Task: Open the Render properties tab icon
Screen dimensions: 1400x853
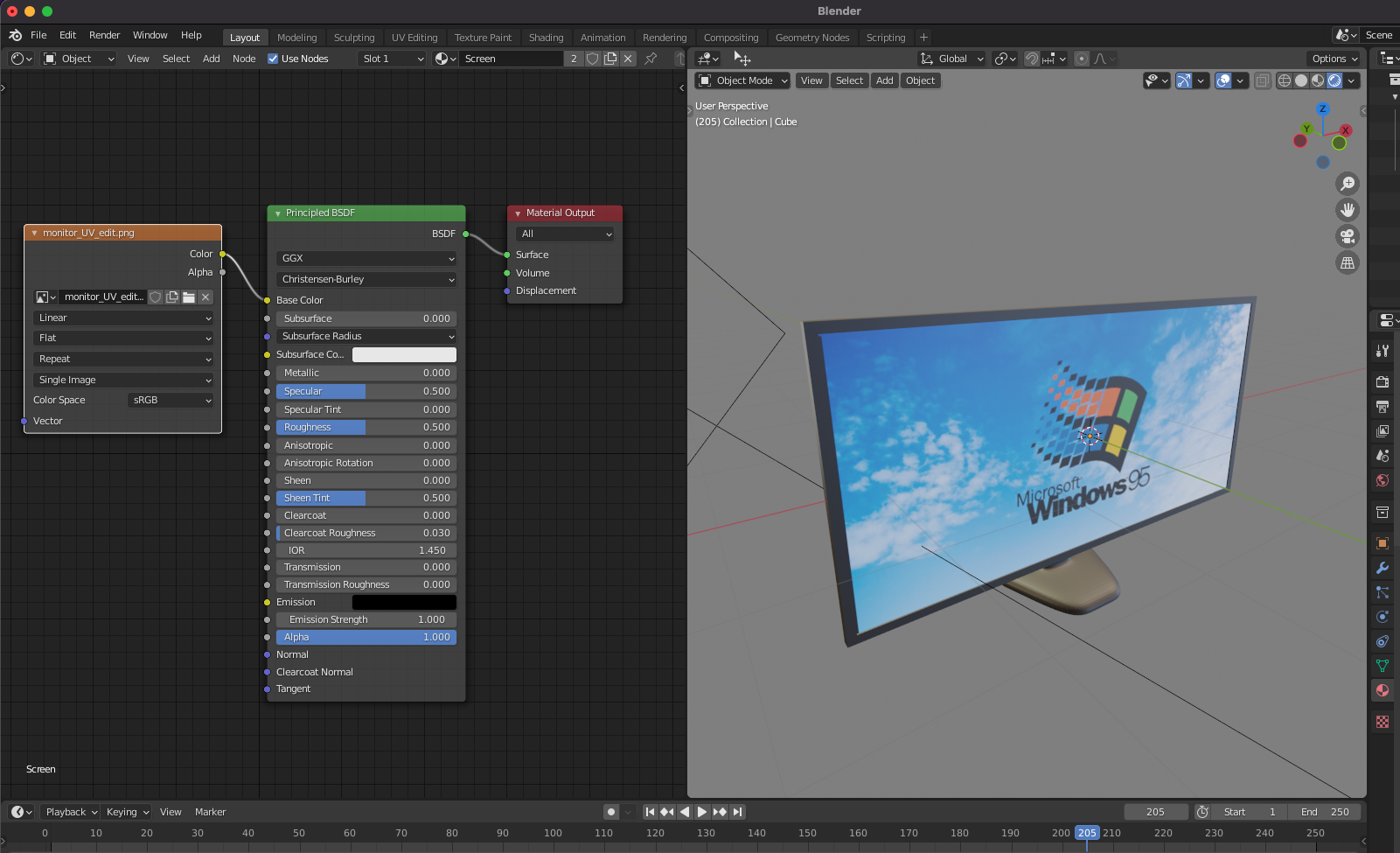Action: [x=1383, y=382]
